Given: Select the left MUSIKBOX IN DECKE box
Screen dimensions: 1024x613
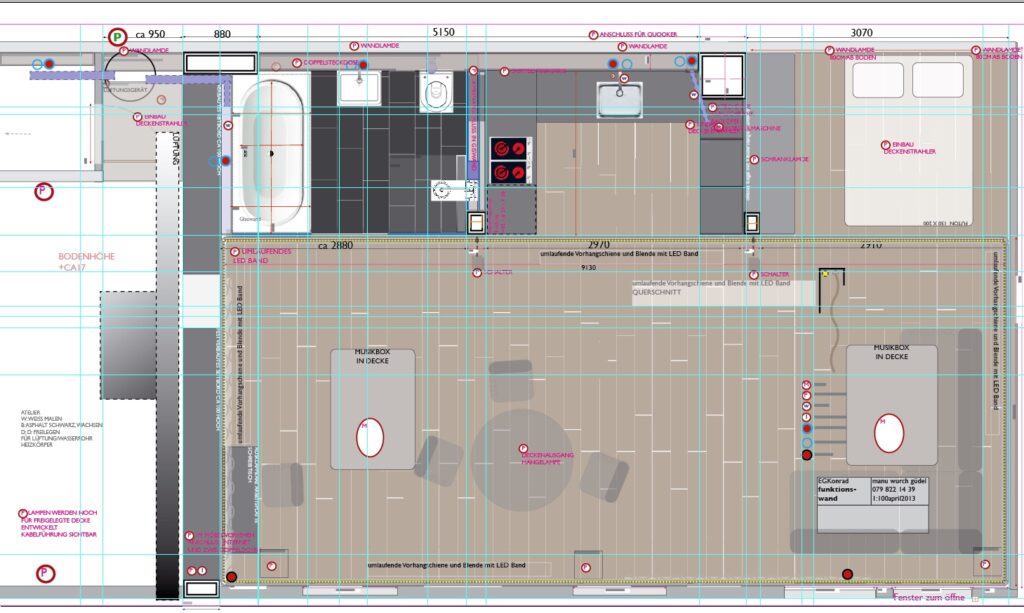Looking at the screenshot, I should (x=372, y=408).
